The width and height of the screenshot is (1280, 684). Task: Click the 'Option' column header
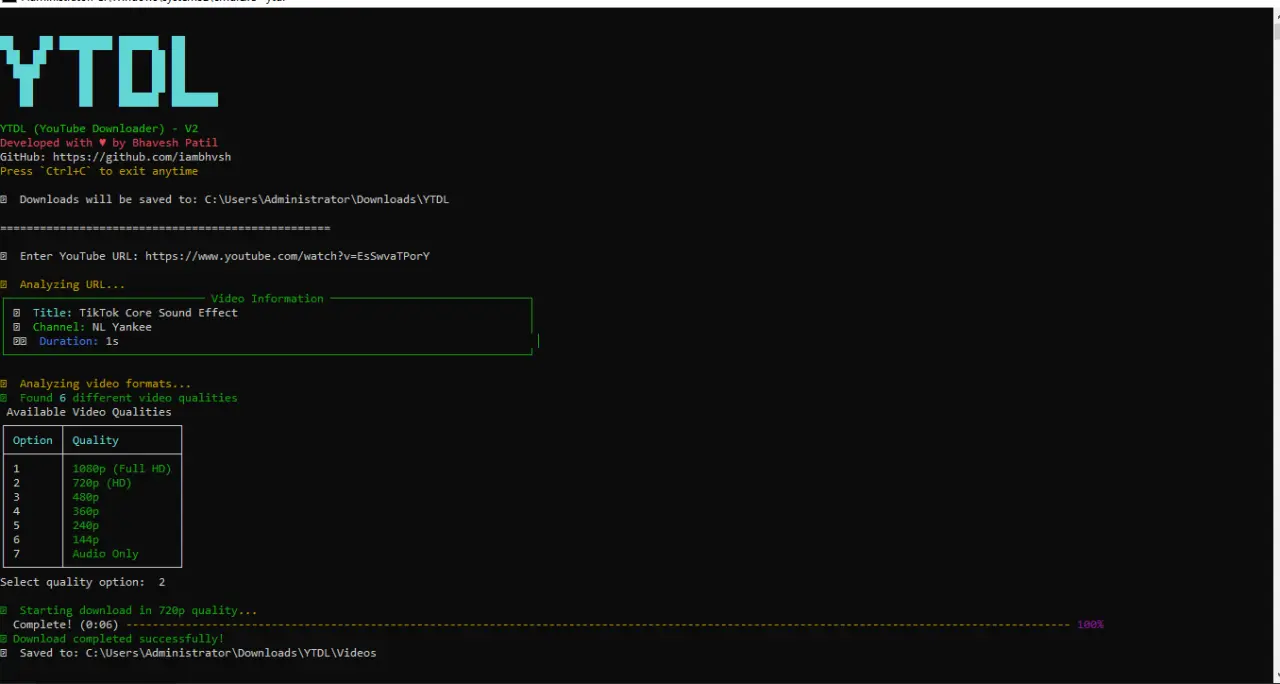pyautogui.click(x=33, y=440)
